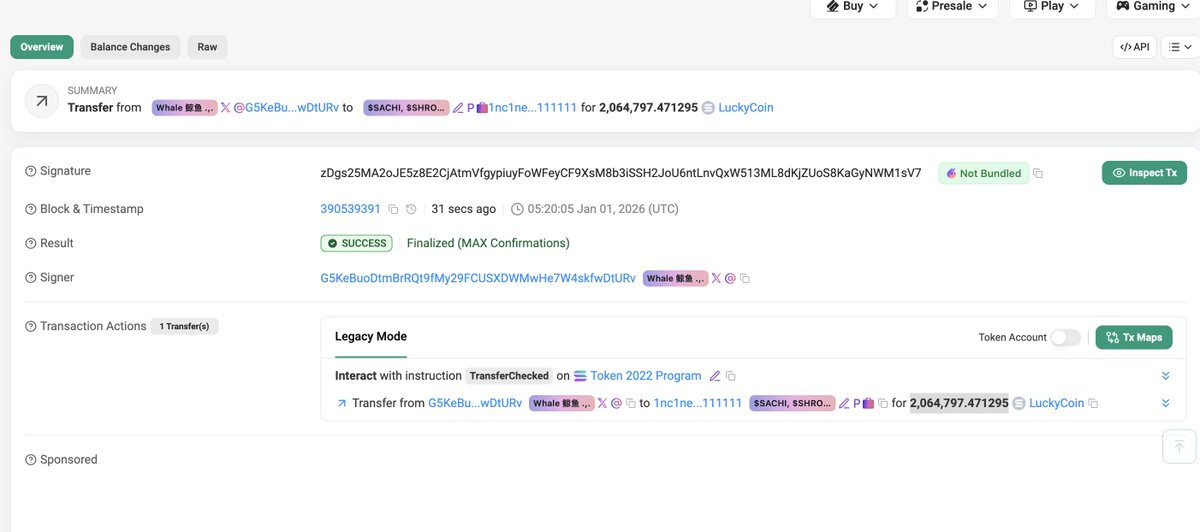
Task: Open the Buy dropdown menu
Action: pyautogui.click(x=852, y=6)
